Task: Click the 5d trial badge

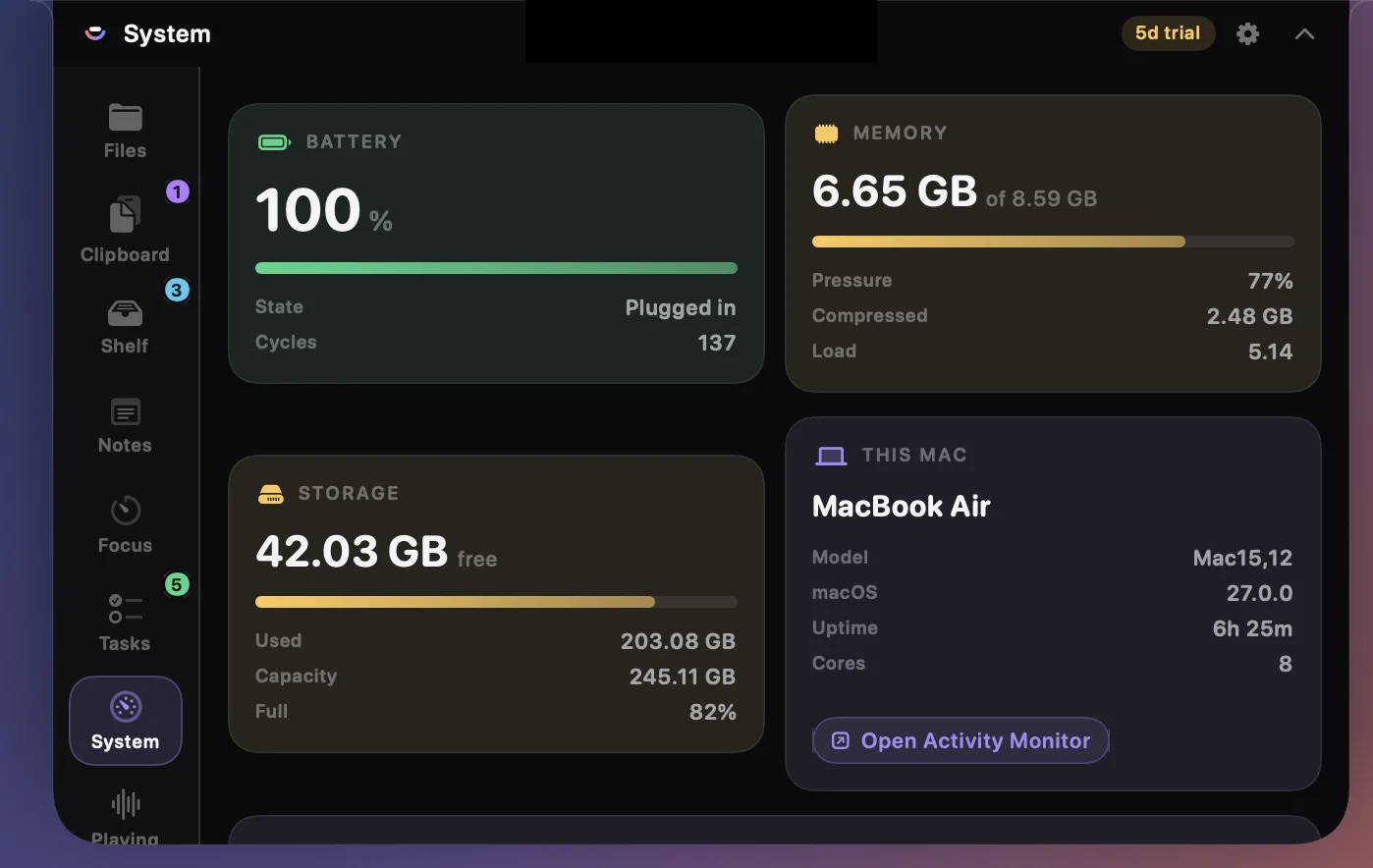Action: point(1168,33)
